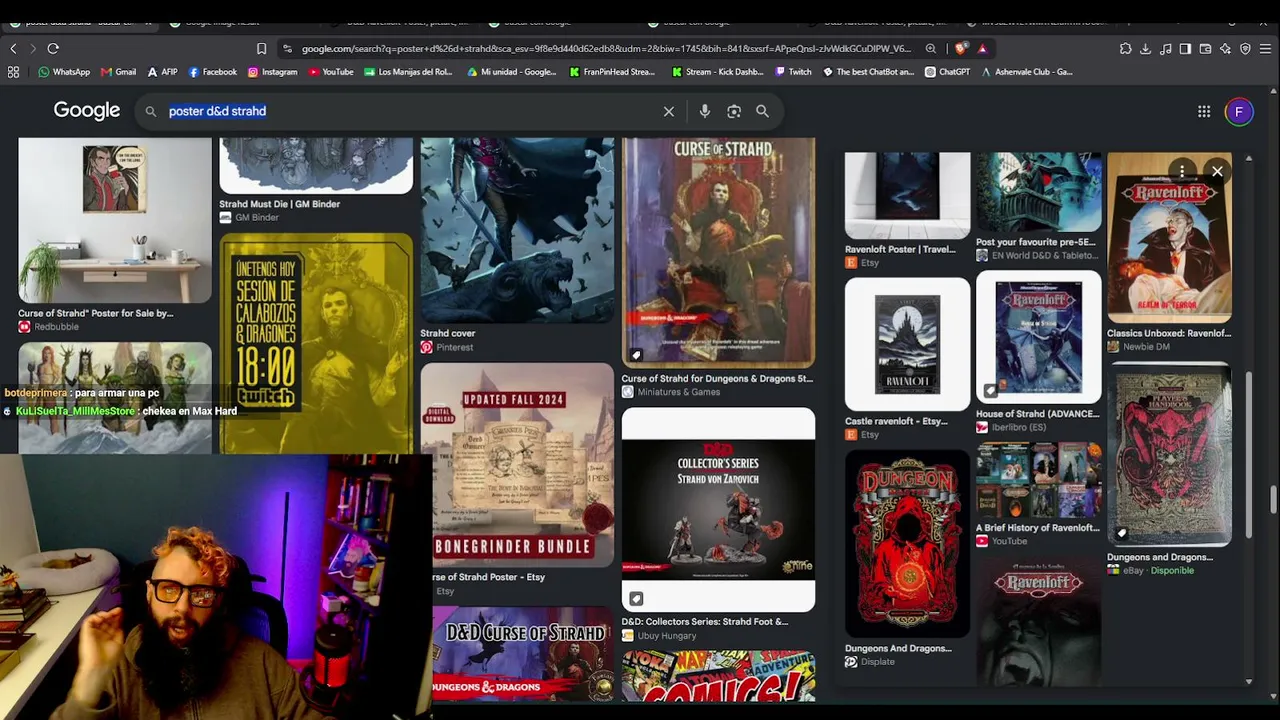This screenshot has height=720, width=1280.
Task: Submit search with magnifier button
Action: [762, 112]
